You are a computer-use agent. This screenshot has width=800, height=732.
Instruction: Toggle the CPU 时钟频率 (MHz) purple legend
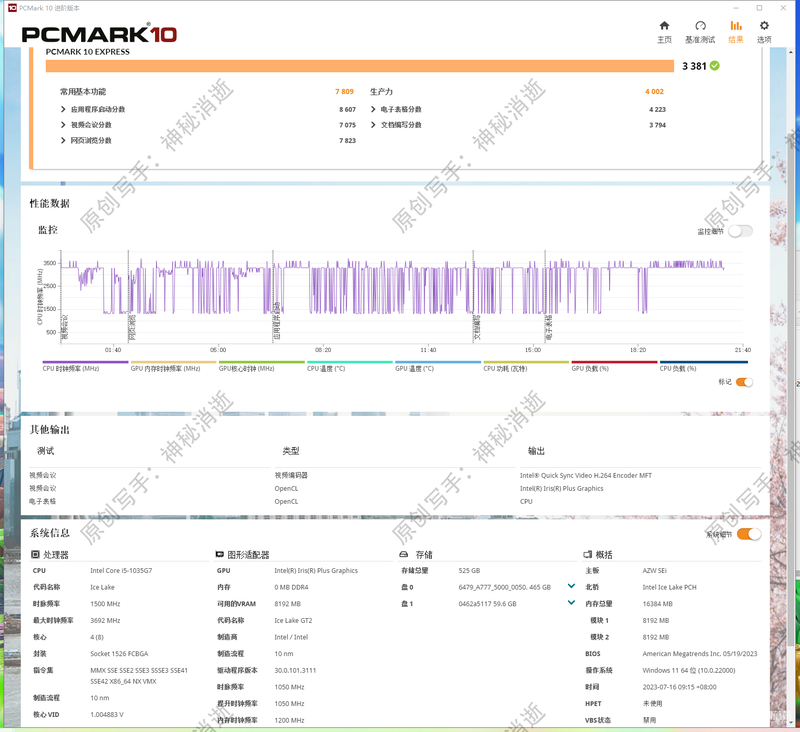click(x=85, y=366)
